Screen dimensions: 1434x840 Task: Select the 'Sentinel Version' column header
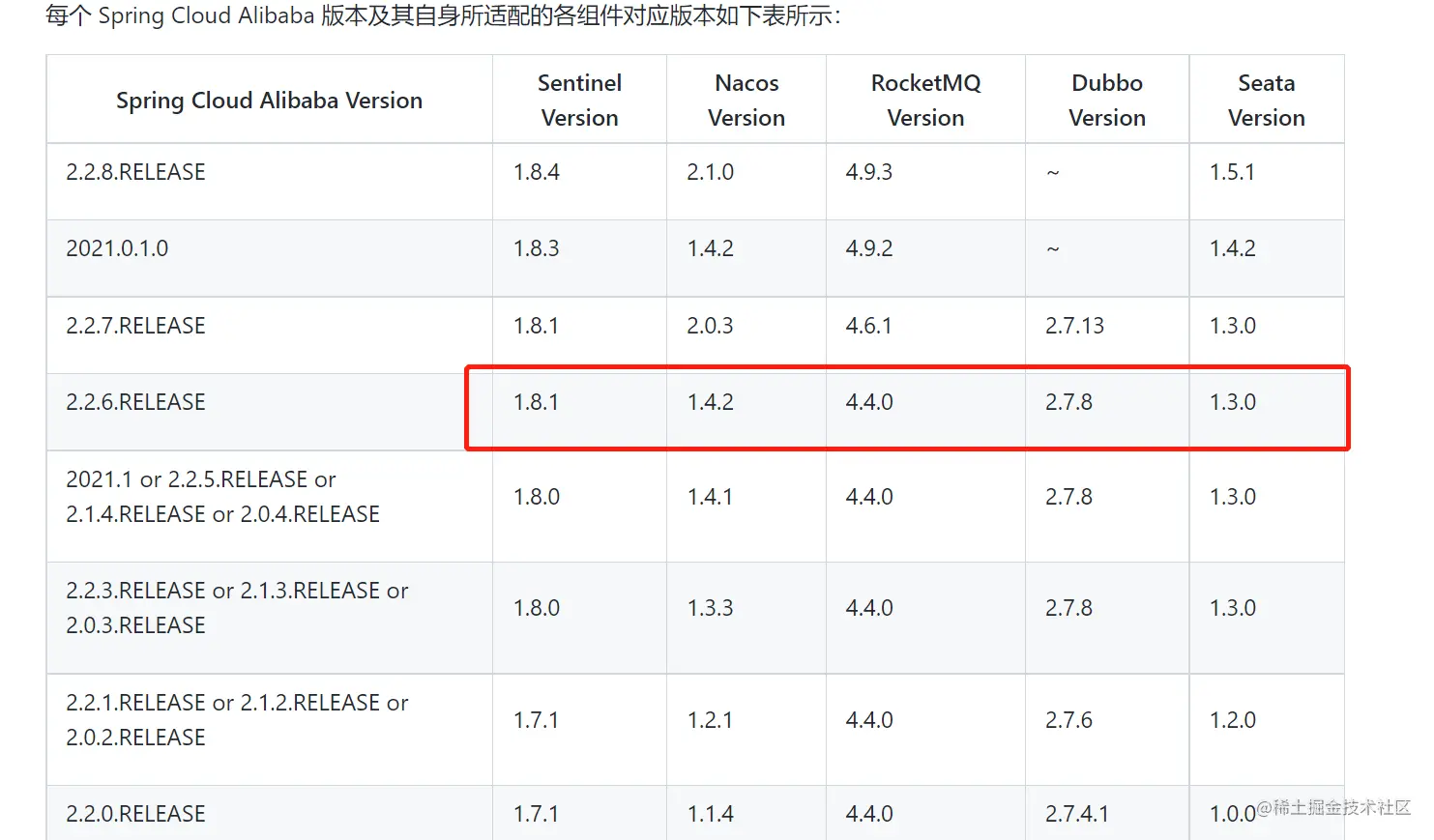[579, 101]
